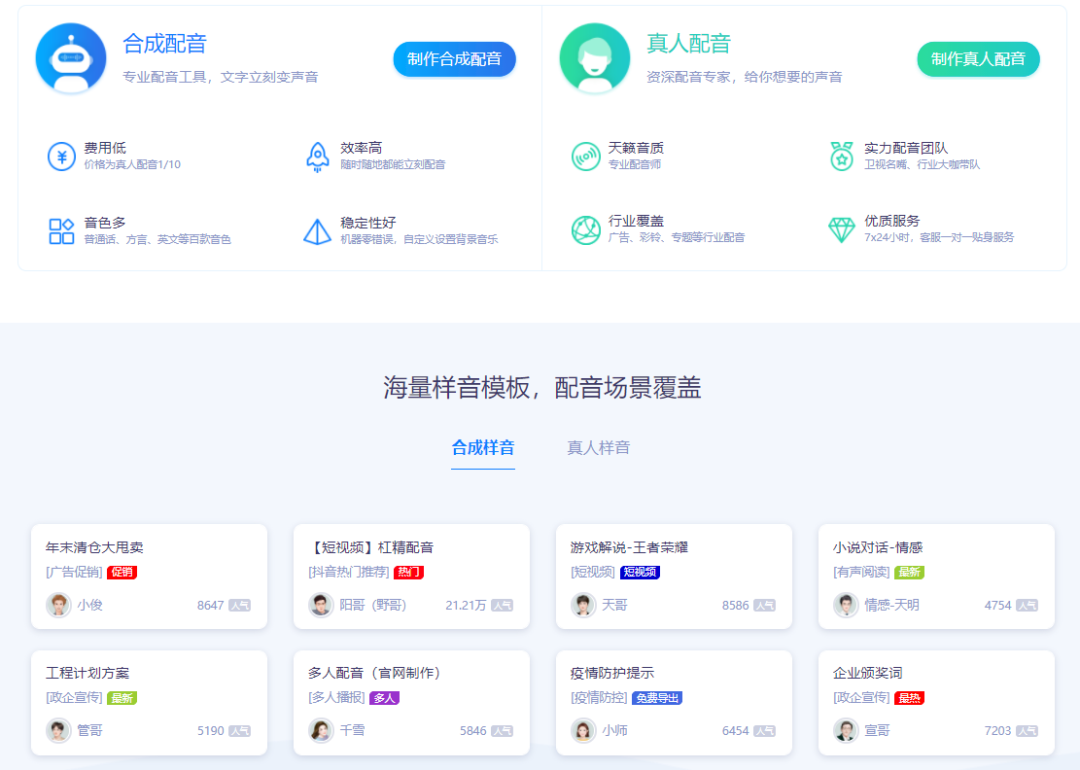
Task: Click the diamond 优质服务 icon
Action: click(x=842, y=230)
